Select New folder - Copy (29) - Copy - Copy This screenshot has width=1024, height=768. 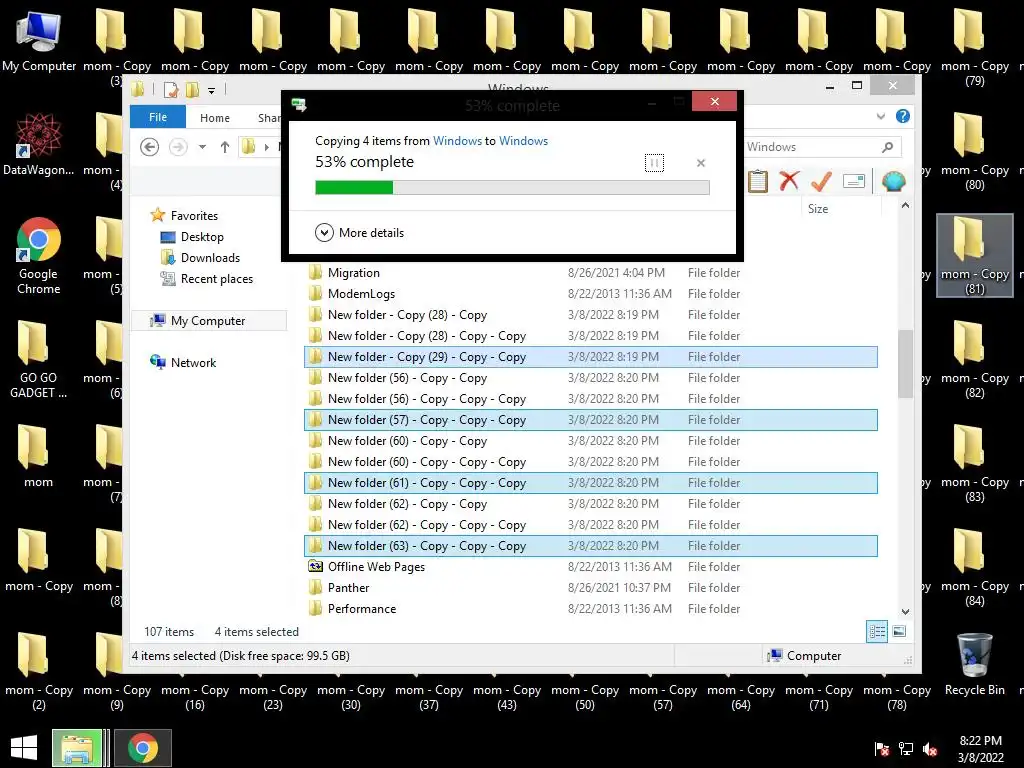pyautogui.click(x=590, y=357)
